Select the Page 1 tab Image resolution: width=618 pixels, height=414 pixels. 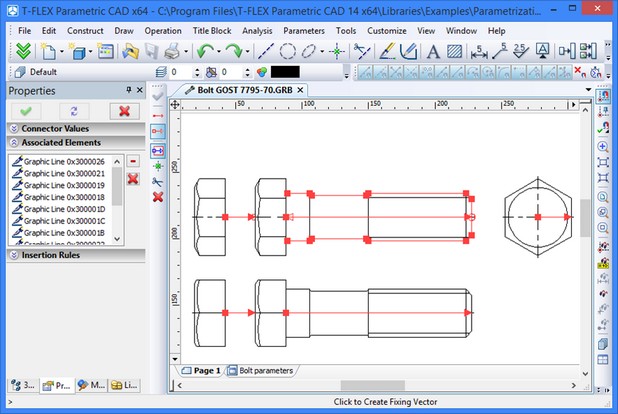coord(201,371)
